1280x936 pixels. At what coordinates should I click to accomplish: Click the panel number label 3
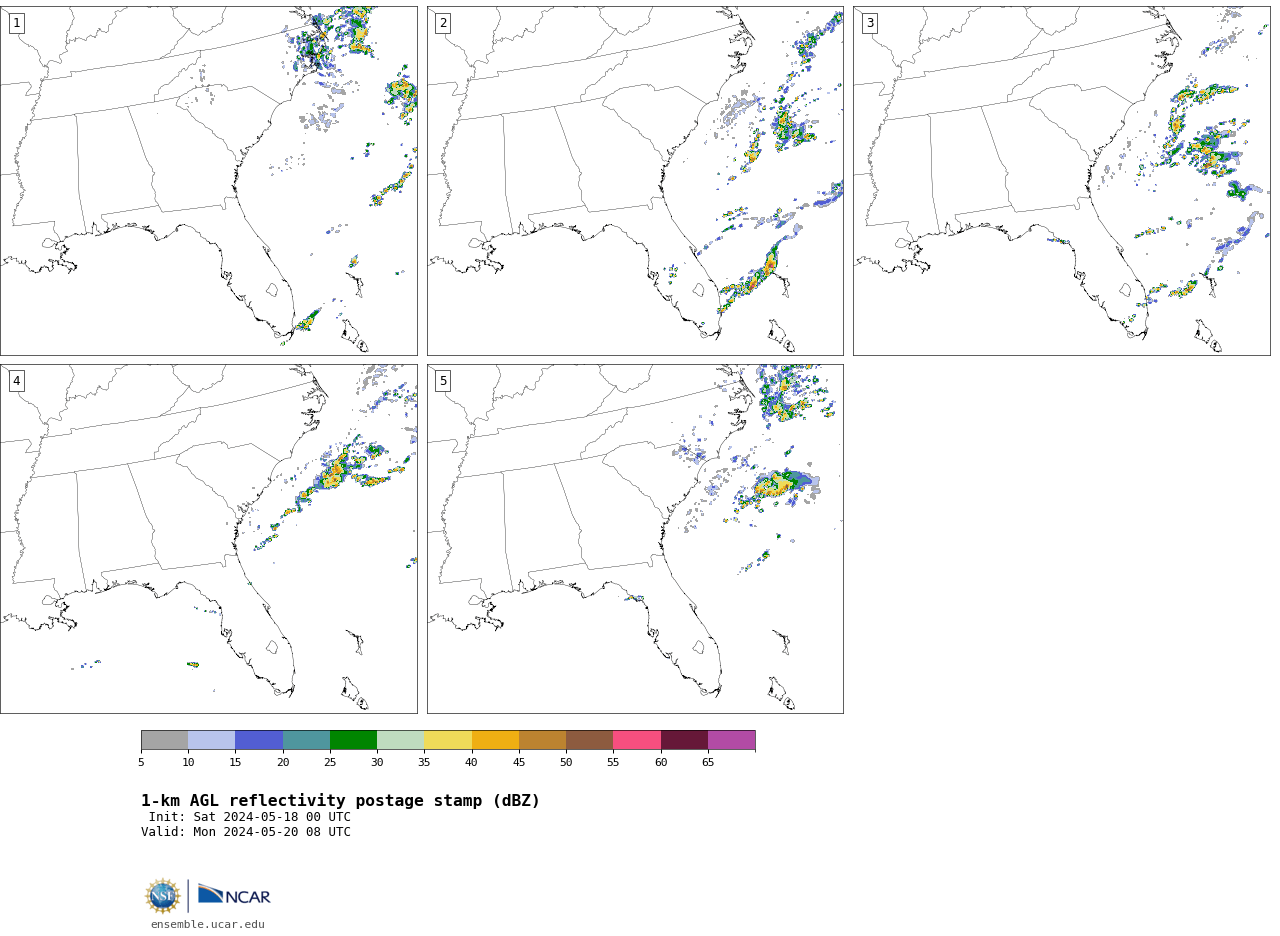click(870, 23)
